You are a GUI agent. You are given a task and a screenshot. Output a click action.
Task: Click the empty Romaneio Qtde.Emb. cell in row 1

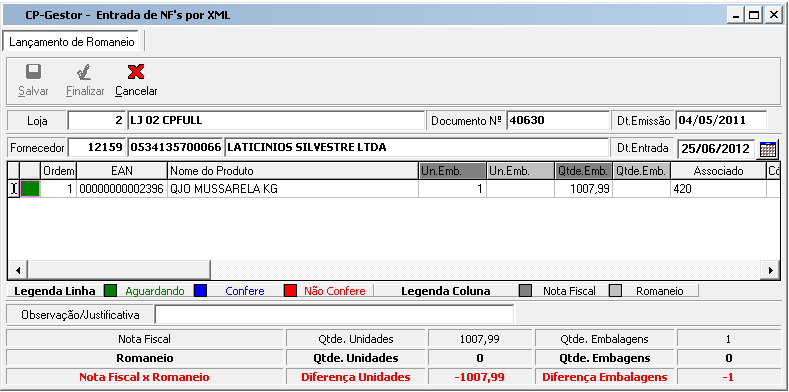click(x=642, y=189)
